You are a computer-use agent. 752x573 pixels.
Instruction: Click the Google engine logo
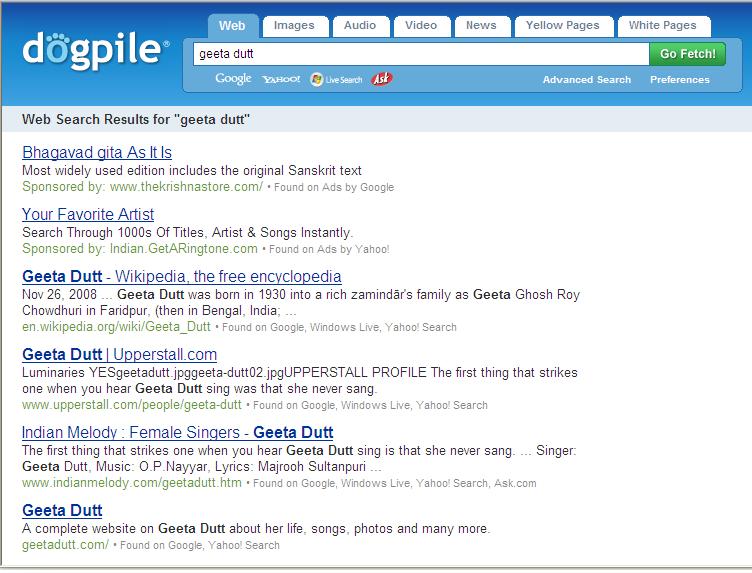pos(233,79)
